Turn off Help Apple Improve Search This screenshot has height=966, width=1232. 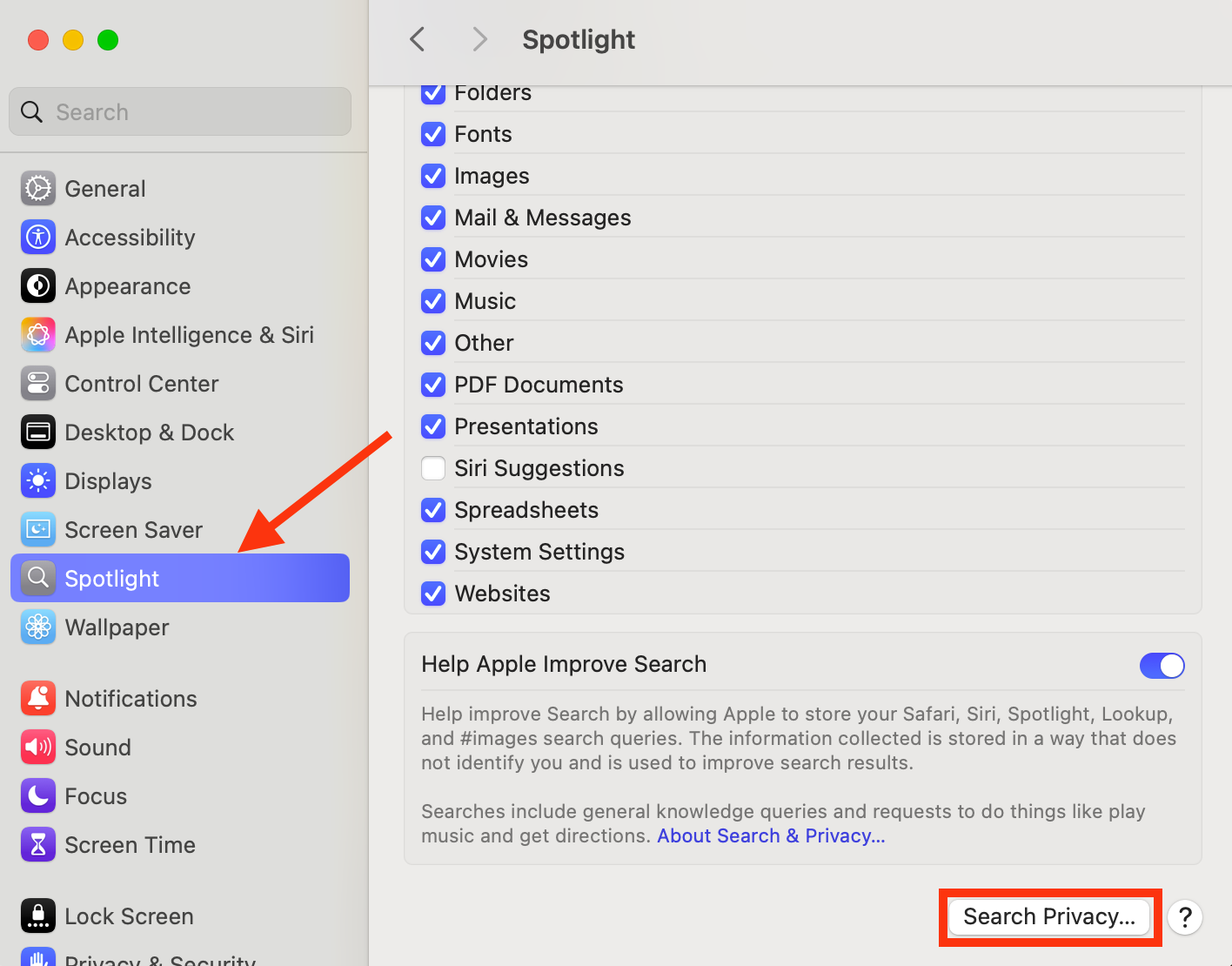(x=1162, y=665)
